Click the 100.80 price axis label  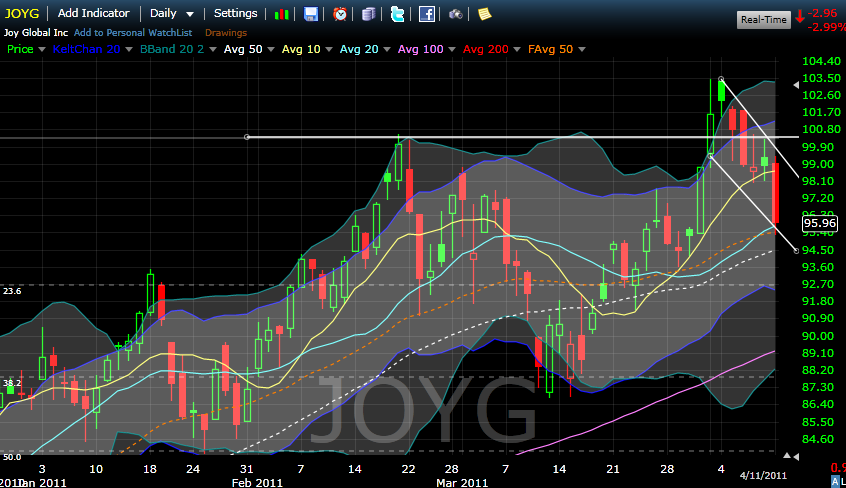click(821, 129)
